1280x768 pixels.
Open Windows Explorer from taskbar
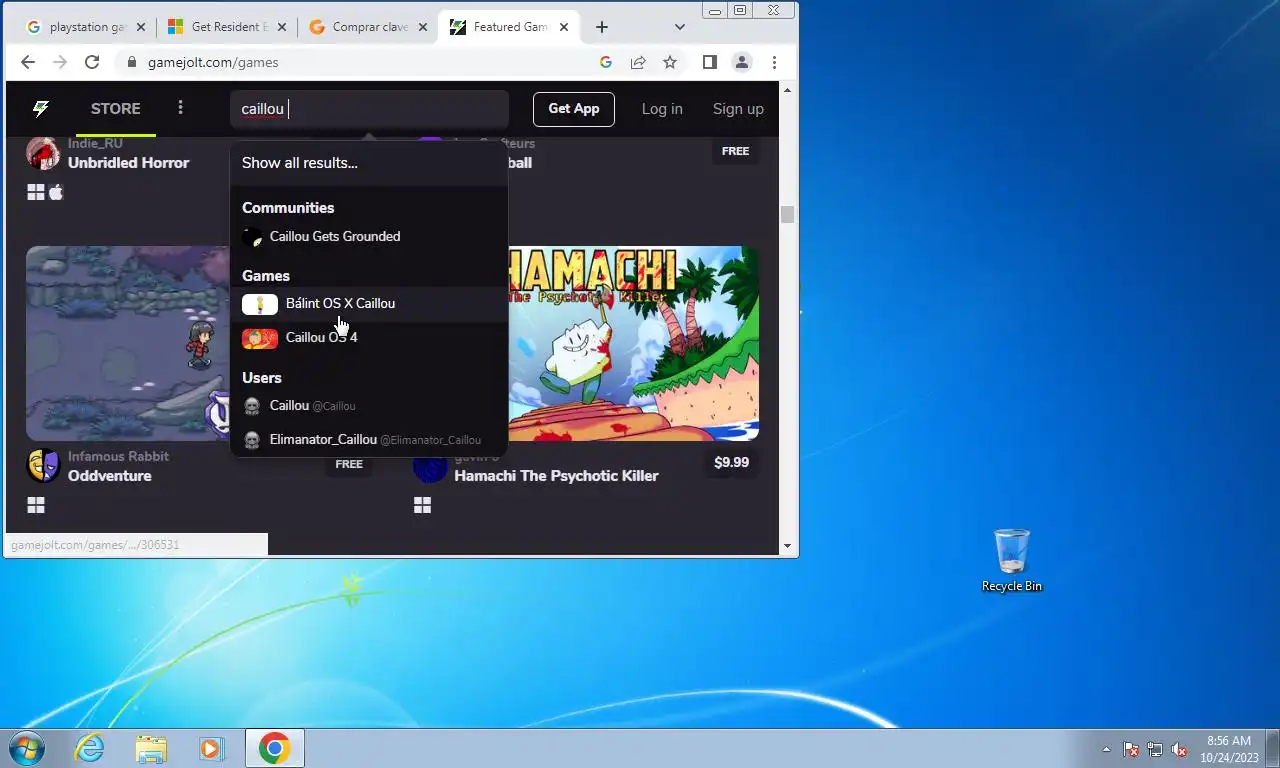coord(151,748)
